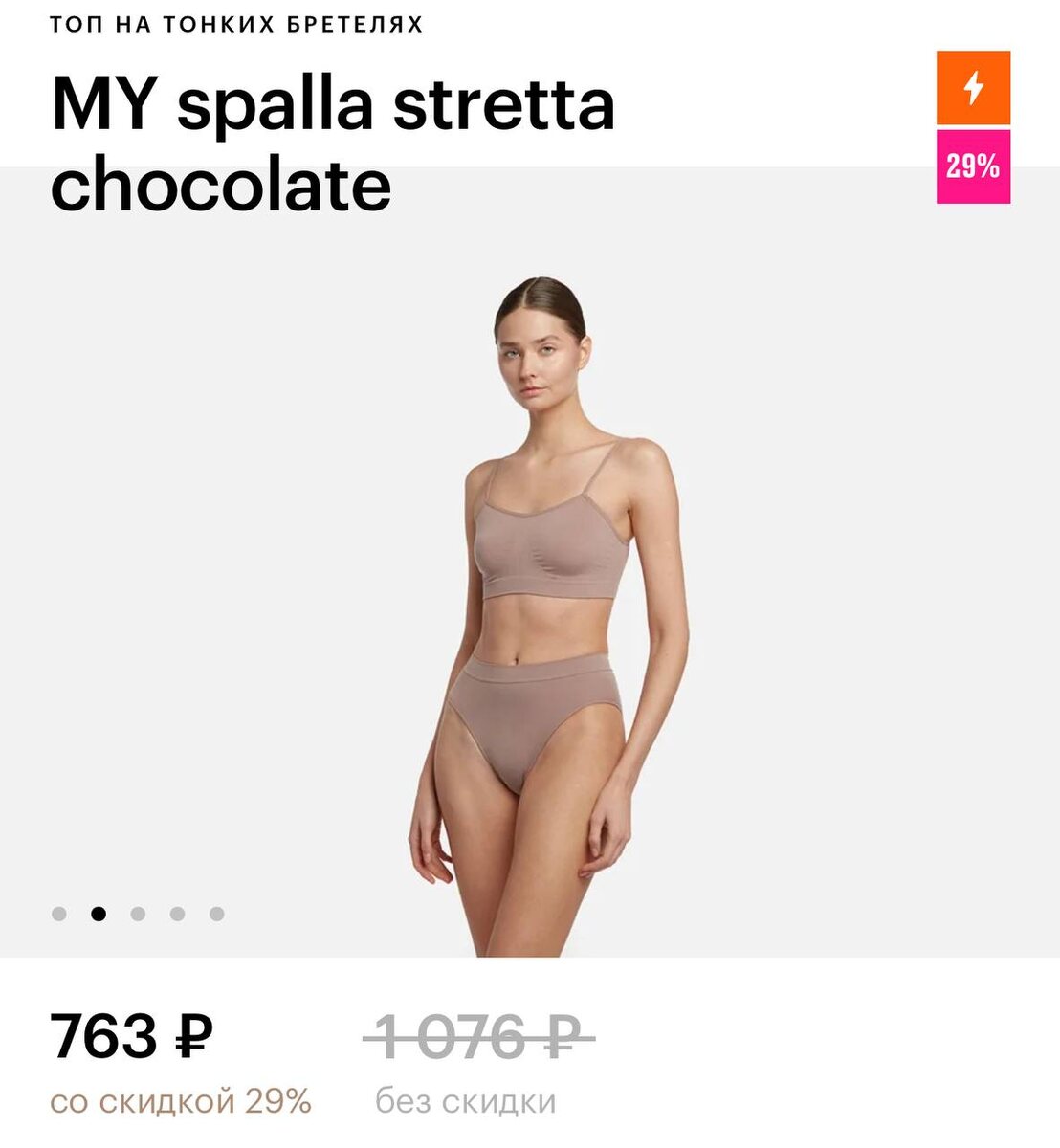The width and height of the screenshot is (1060, 1148).
Task: Open the MY spalla stretta chocolate title
Action: tap(332, 143)
